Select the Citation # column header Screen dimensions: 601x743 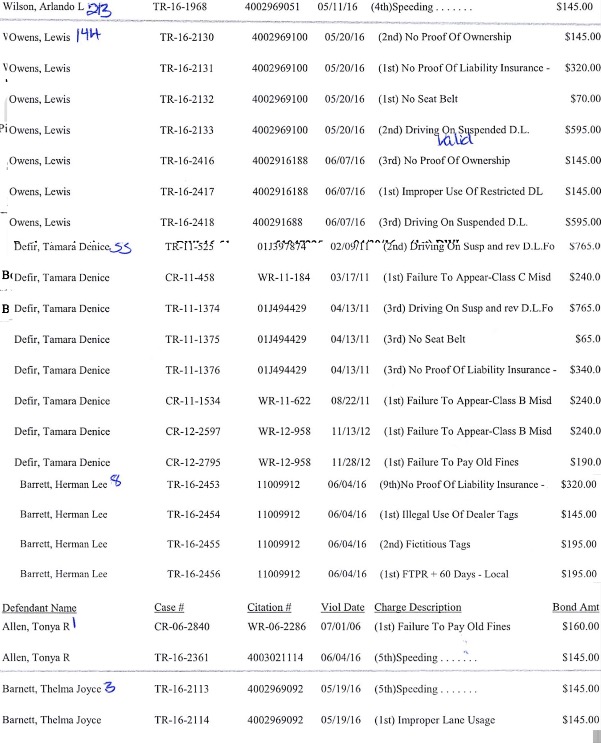point(269,607)
